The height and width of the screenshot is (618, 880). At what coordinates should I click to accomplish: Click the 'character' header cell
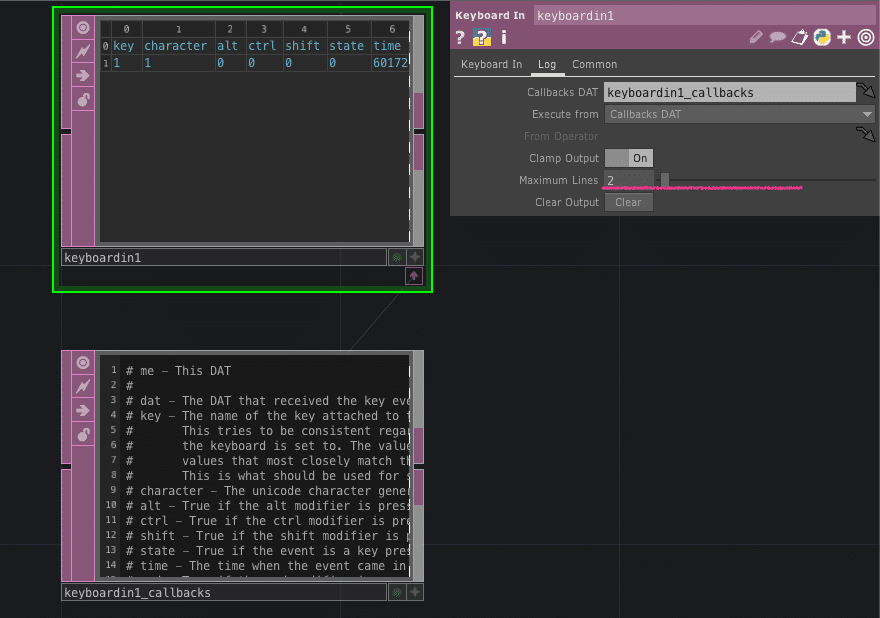[x=176, y=46]
